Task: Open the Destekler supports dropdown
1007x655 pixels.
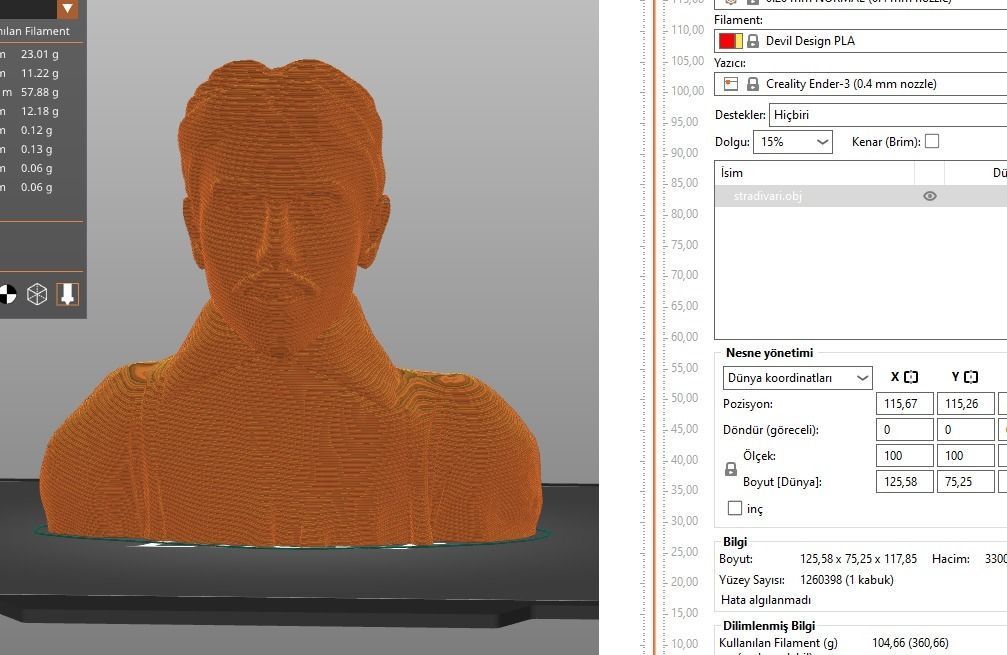Action: coord(888,115)
